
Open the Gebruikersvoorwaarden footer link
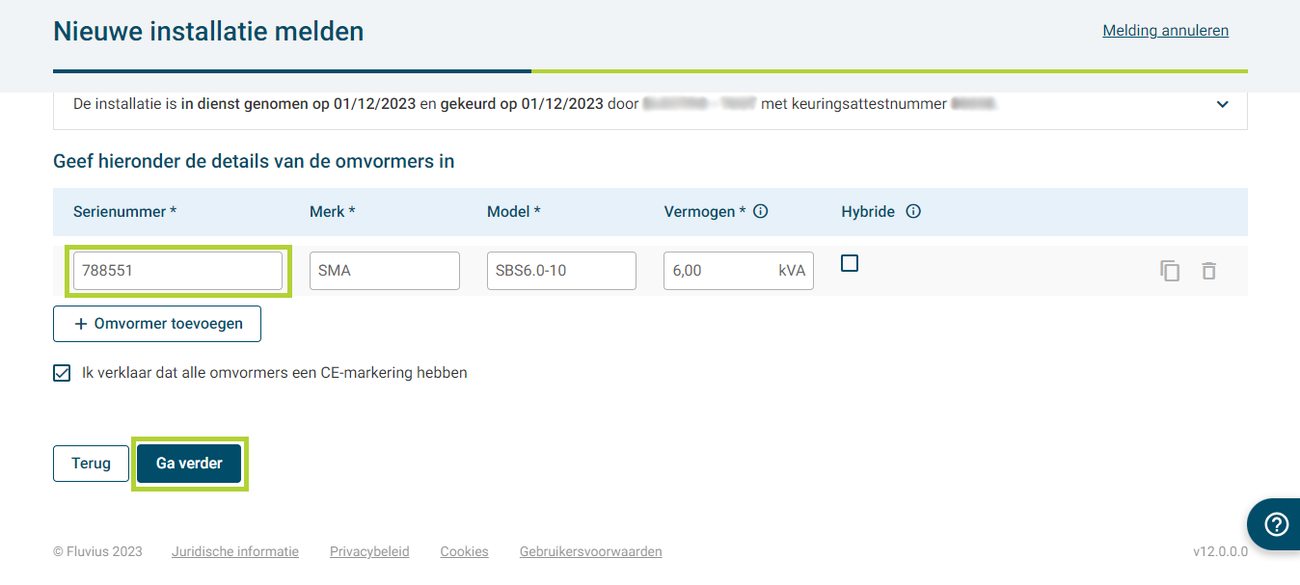590,552
